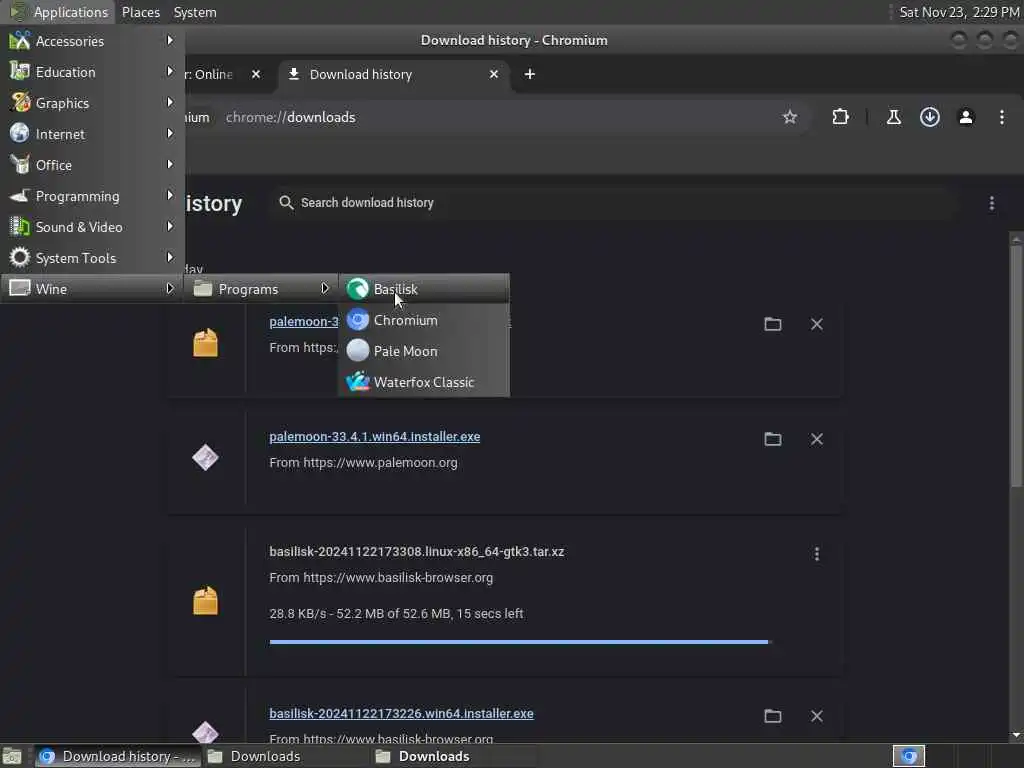Select Pale Moon in Programs submenu
This screenshot has height=768, width=1024.
point(423,351)
